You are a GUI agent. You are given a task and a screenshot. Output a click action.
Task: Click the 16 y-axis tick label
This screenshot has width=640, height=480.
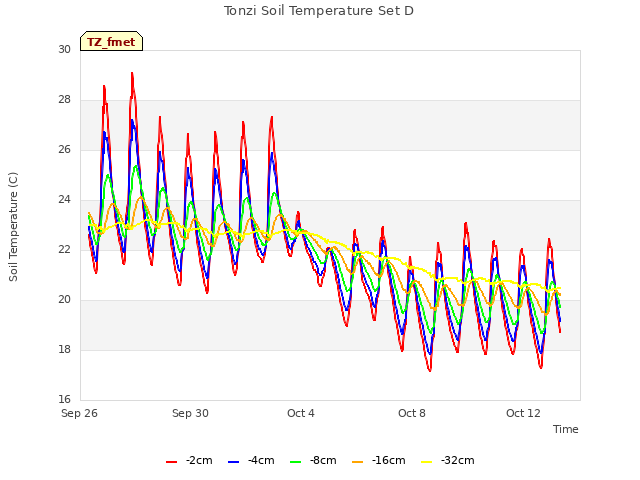(x=64, y=400)
